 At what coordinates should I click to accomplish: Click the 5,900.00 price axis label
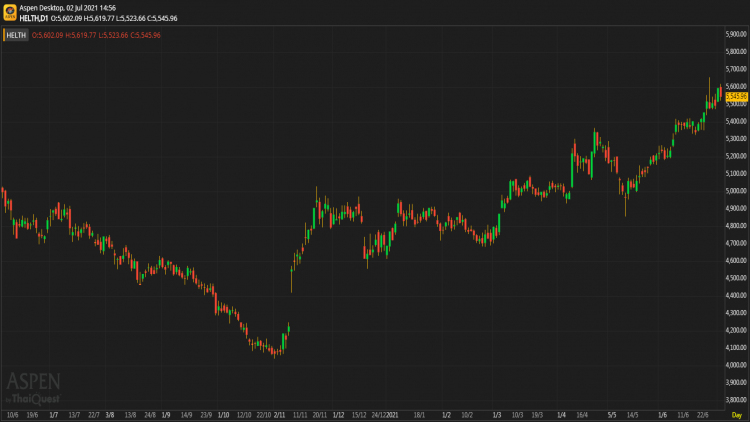(736, 34)
